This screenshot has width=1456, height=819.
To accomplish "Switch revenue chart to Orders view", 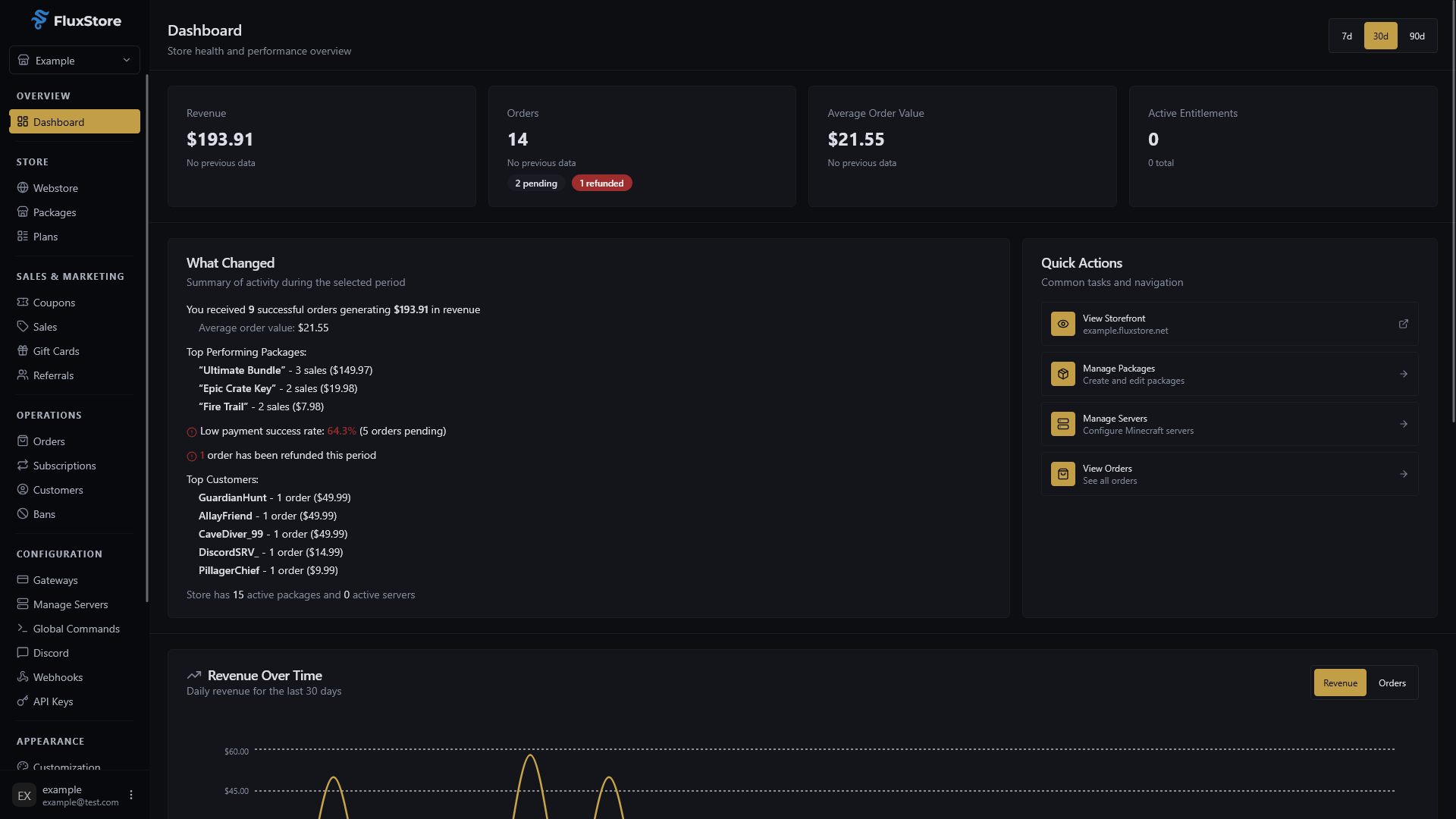I will [x=1391, y=682].
